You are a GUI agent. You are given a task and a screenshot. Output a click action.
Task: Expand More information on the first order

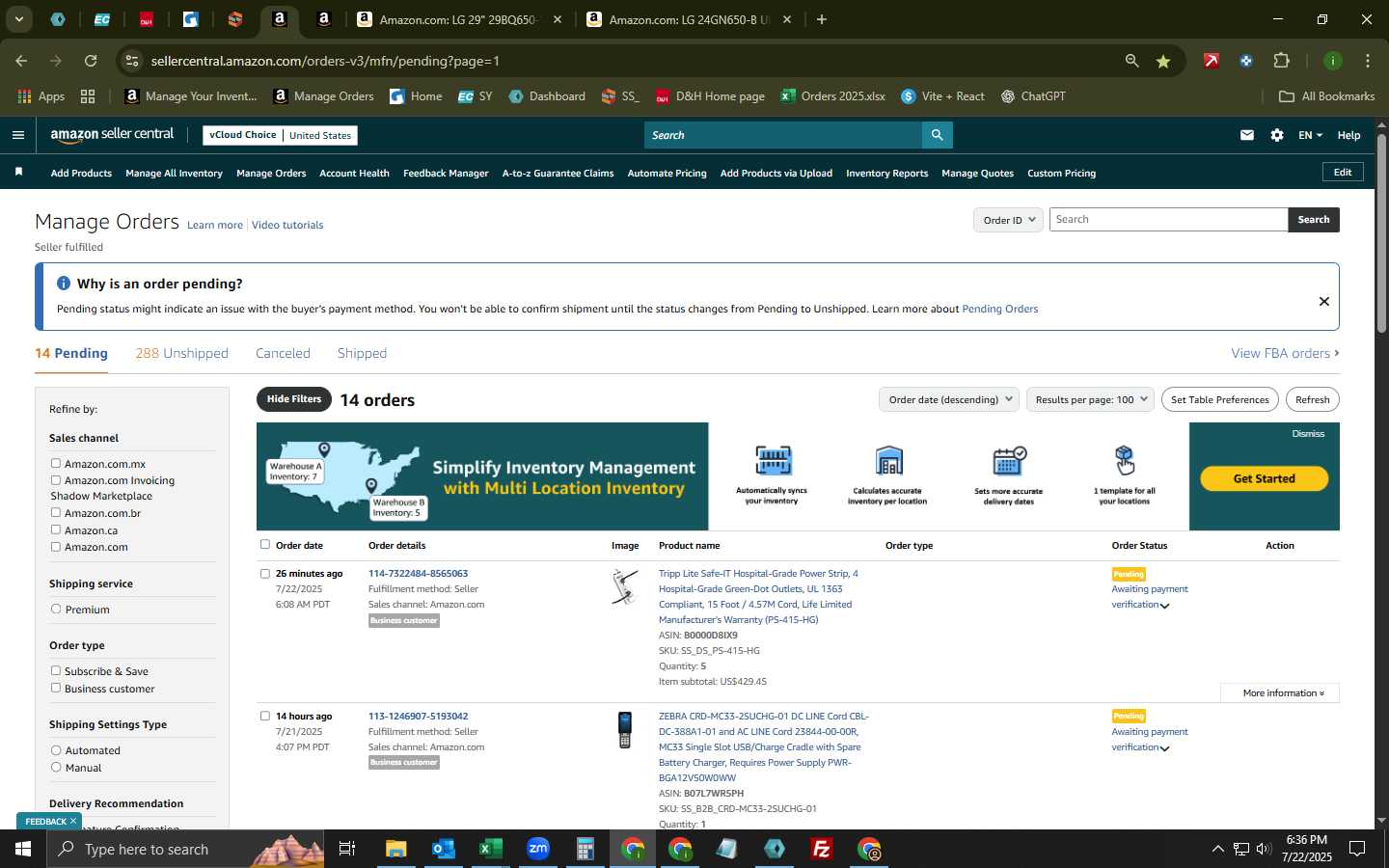(x=1280, y=692)
